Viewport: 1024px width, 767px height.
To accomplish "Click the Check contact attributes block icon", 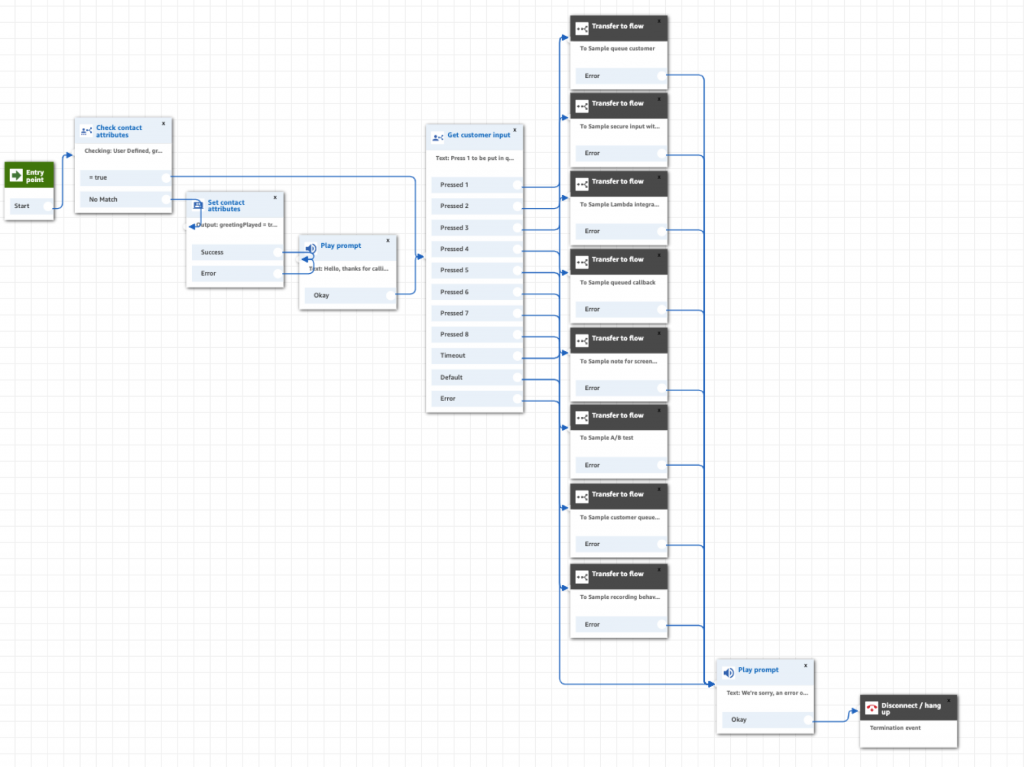I will pos(87,131).
